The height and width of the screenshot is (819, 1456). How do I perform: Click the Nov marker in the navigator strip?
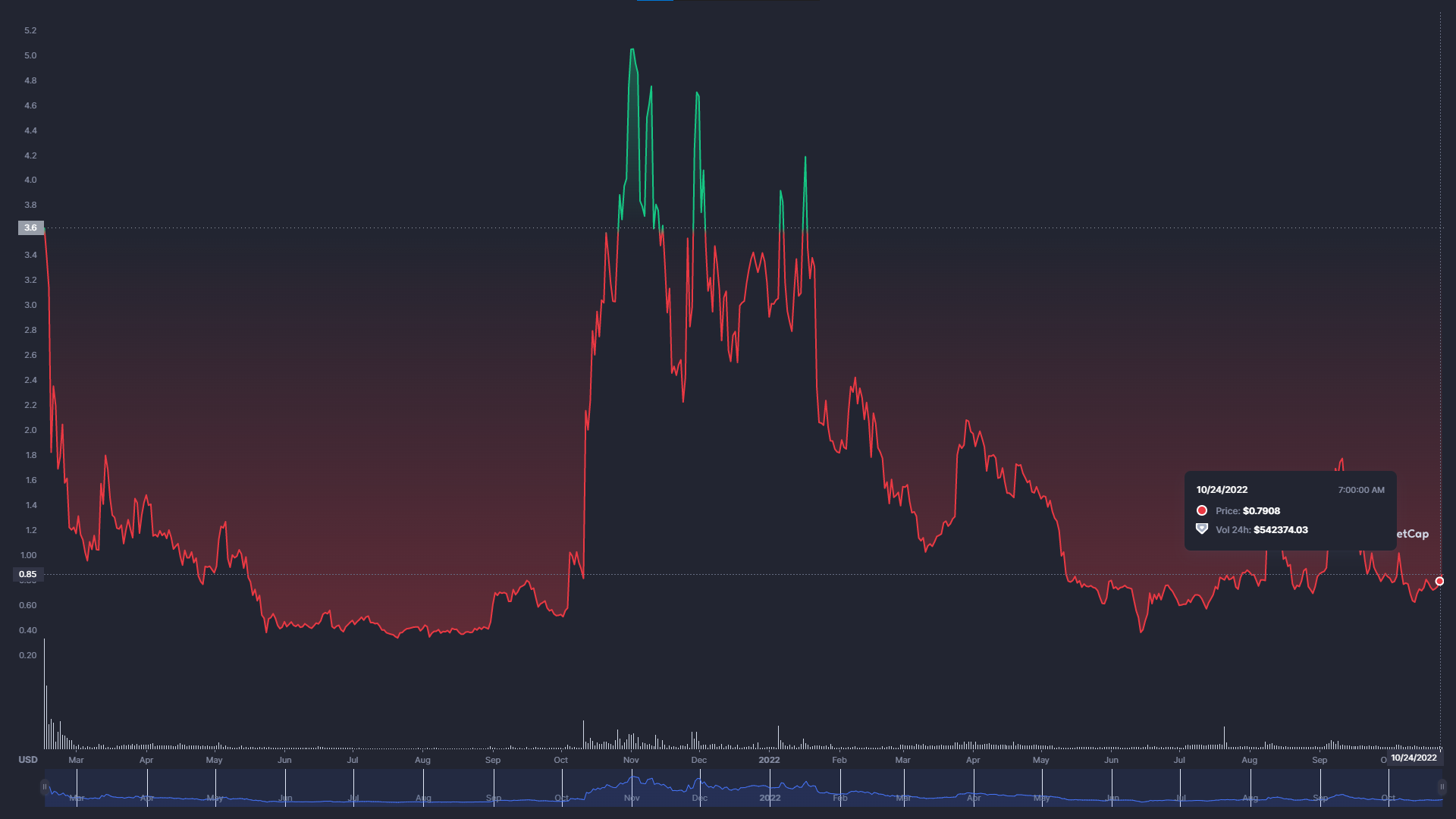[x=632, y=798]
